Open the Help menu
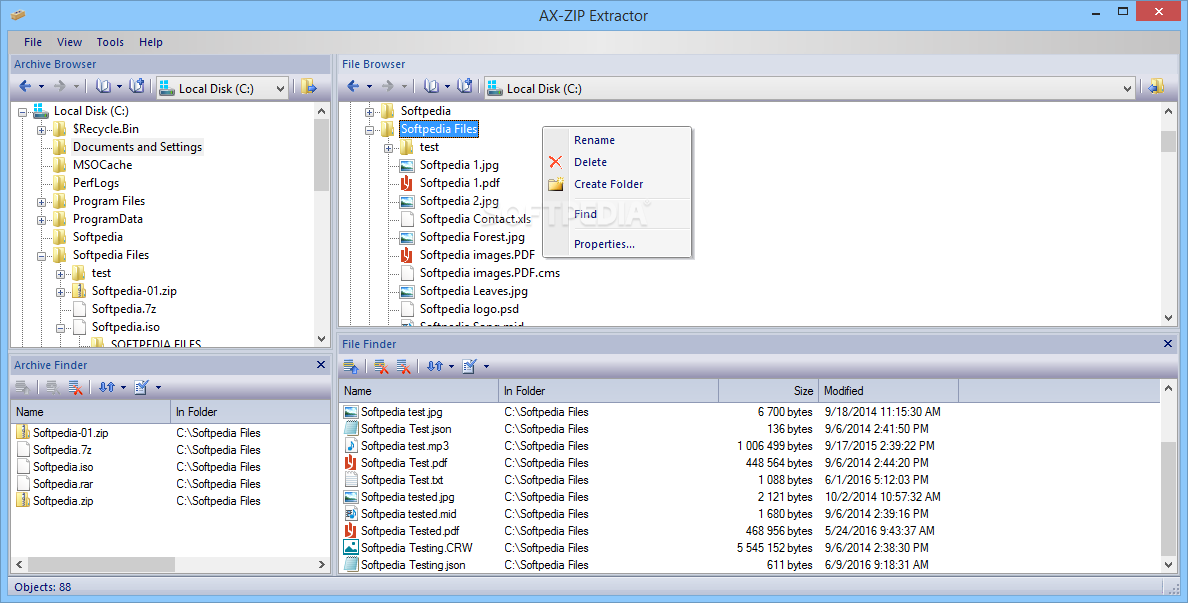This screenshot has height=603, width=1188. tap(151, 42)
